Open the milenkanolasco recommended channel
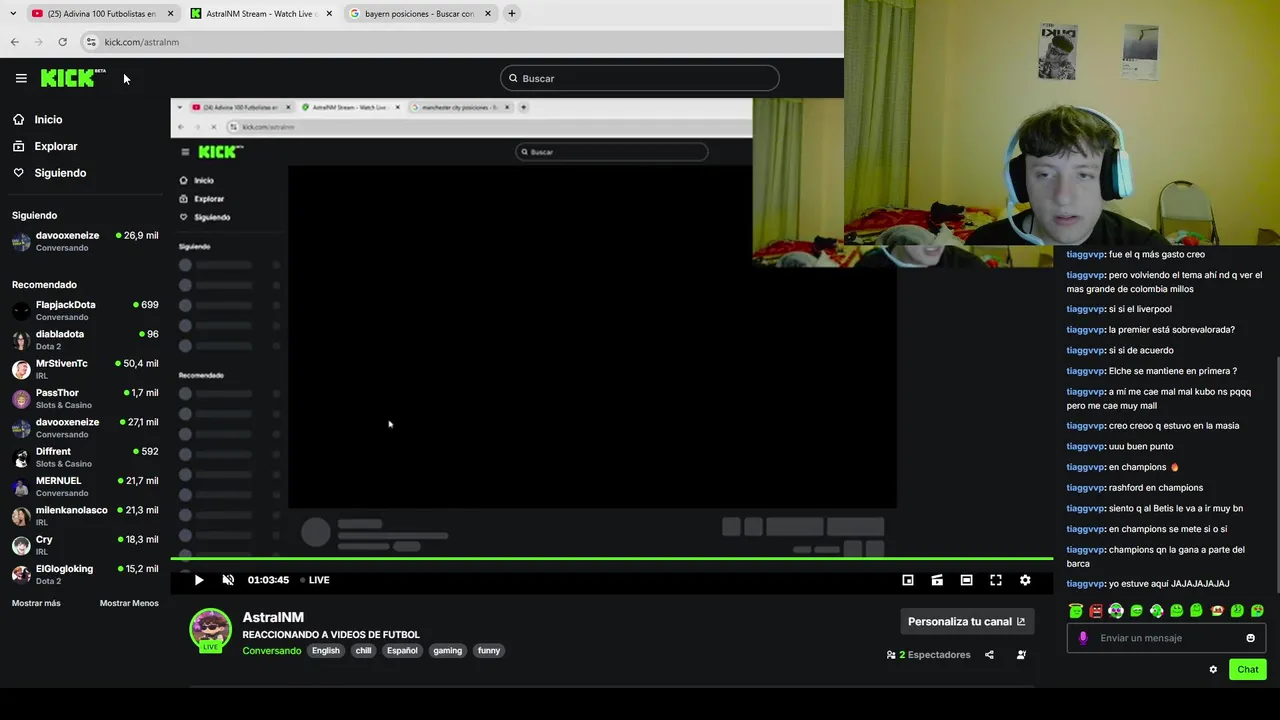The height and width of the screenshot is (720, 1280). 85,515
